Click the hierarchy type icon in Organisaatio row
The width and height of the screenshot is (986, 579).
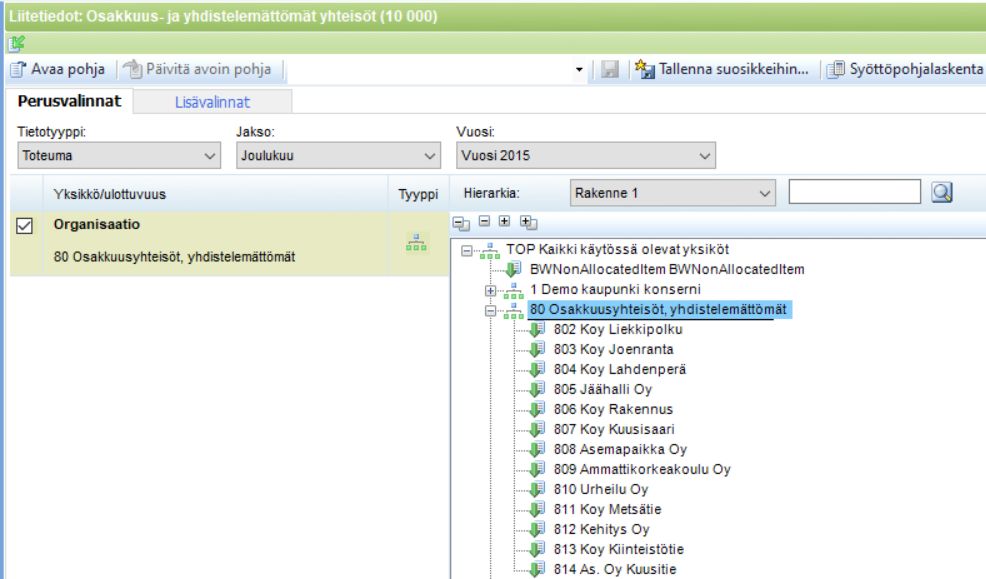[x=416, y=243]
